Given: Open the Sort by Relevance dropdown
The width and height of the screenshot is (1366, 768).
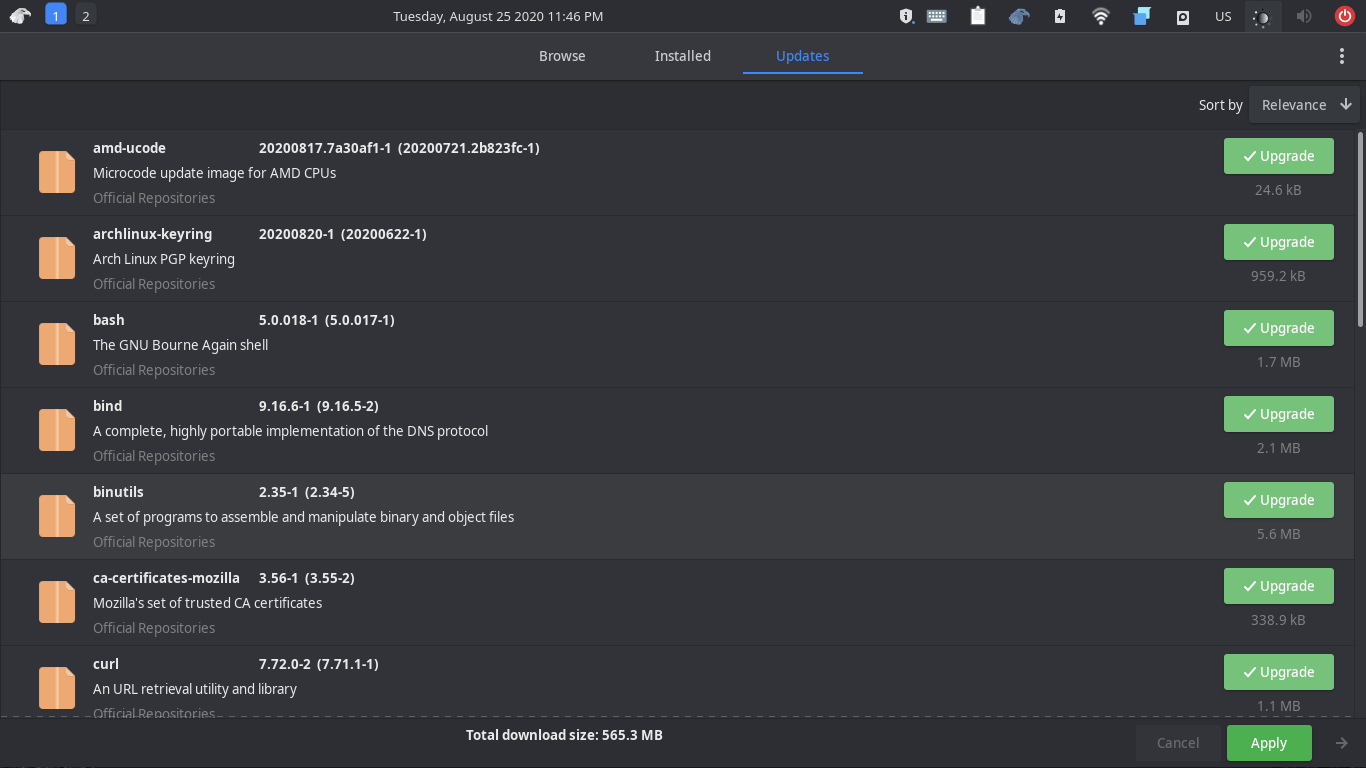Looking at the screenshot, I should [1304, 105].
